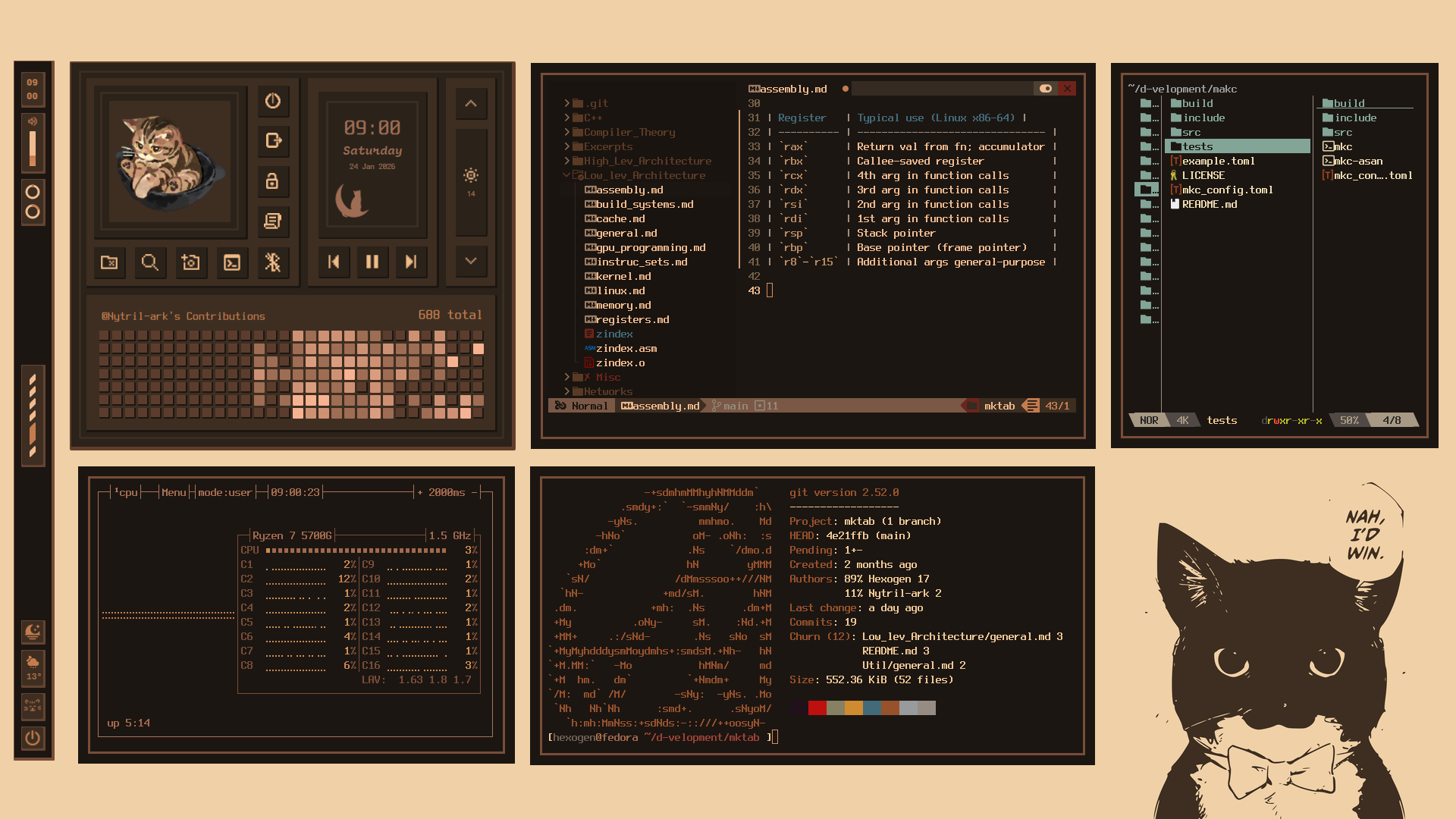Increase update interval with plus before 2000ms
The image size is (1456, 819).
coord(420,492)
